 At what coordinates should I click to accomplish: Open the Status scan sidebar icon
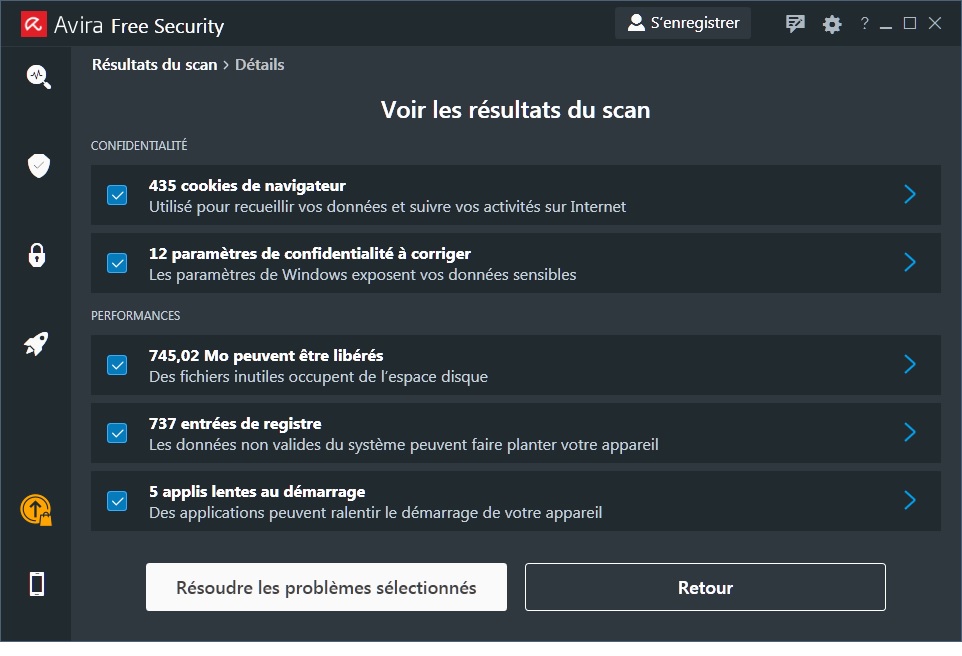click(38, 77)
